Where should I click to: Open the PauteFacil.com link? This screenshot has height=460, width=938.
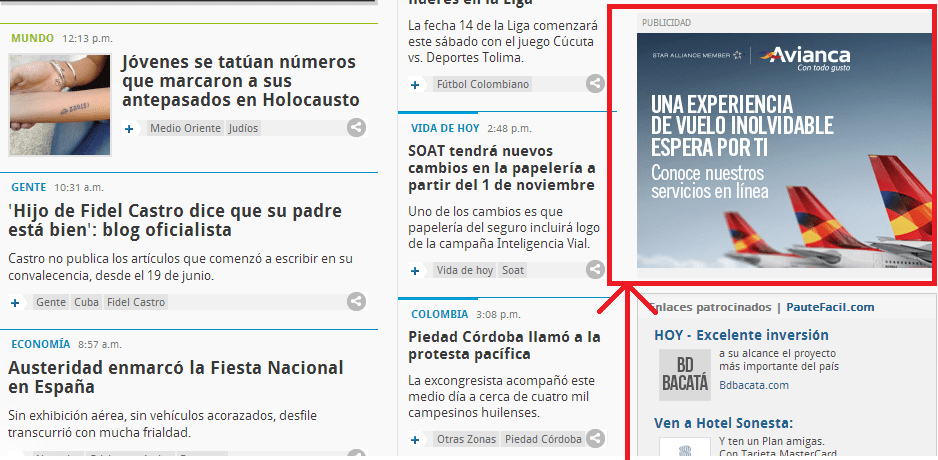[x=830, y=307]
